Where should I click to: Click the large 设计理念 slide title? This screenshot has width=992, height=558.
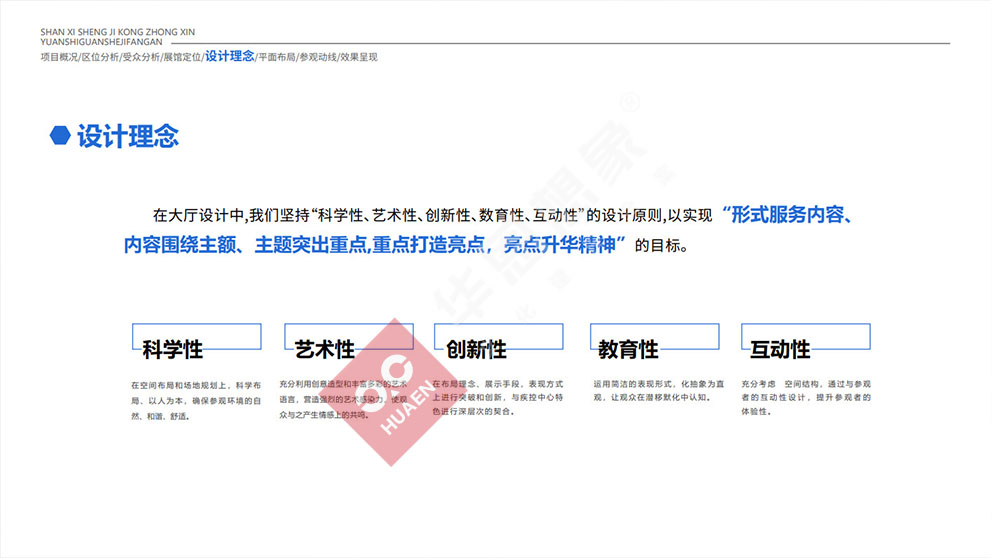pyautogui.click(x=128, y=136)
